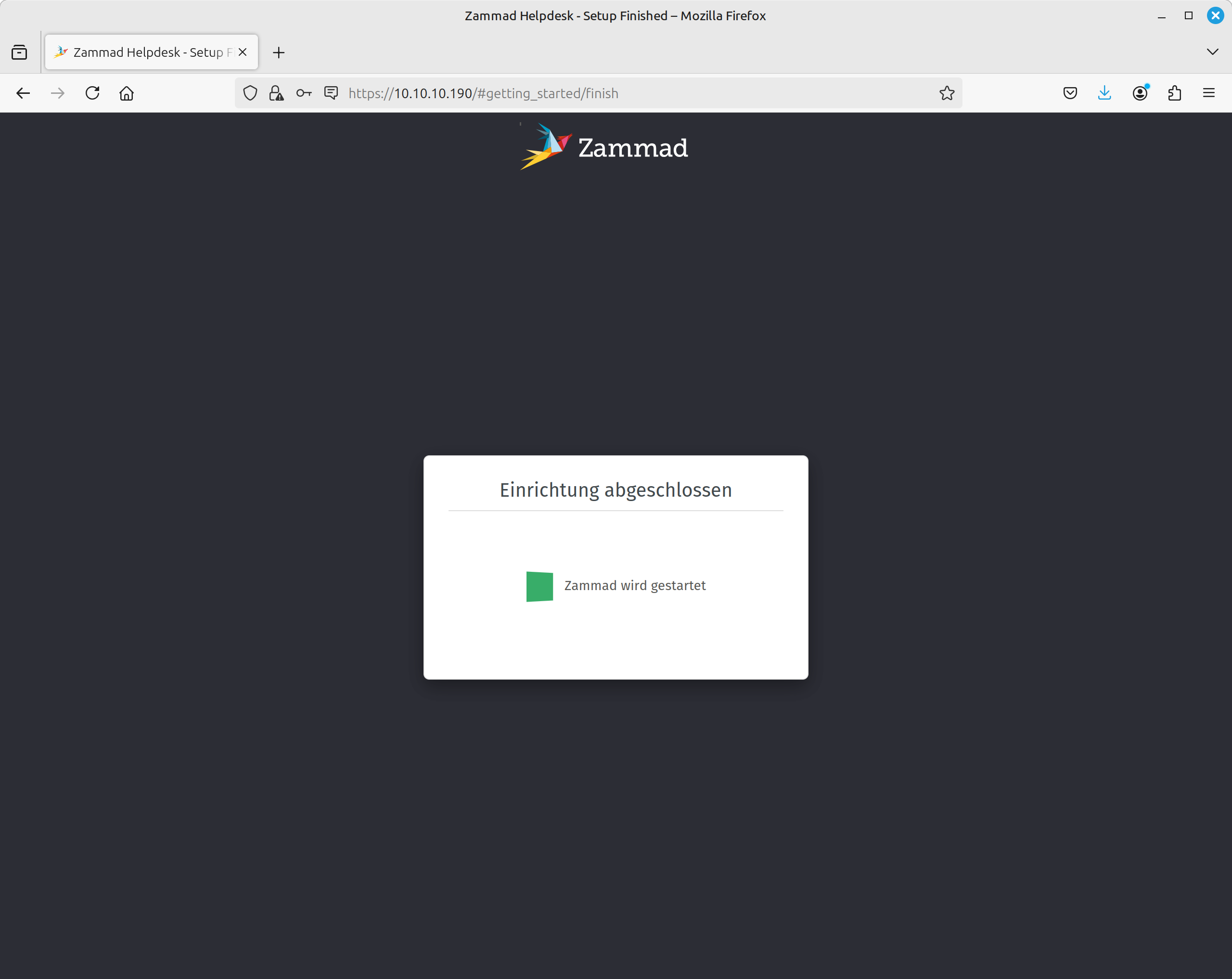Viewport: 1232px width, 979px height.
Task: Open the Firefox application menu
Action: pyautogui.click(x=1208, y=93)
